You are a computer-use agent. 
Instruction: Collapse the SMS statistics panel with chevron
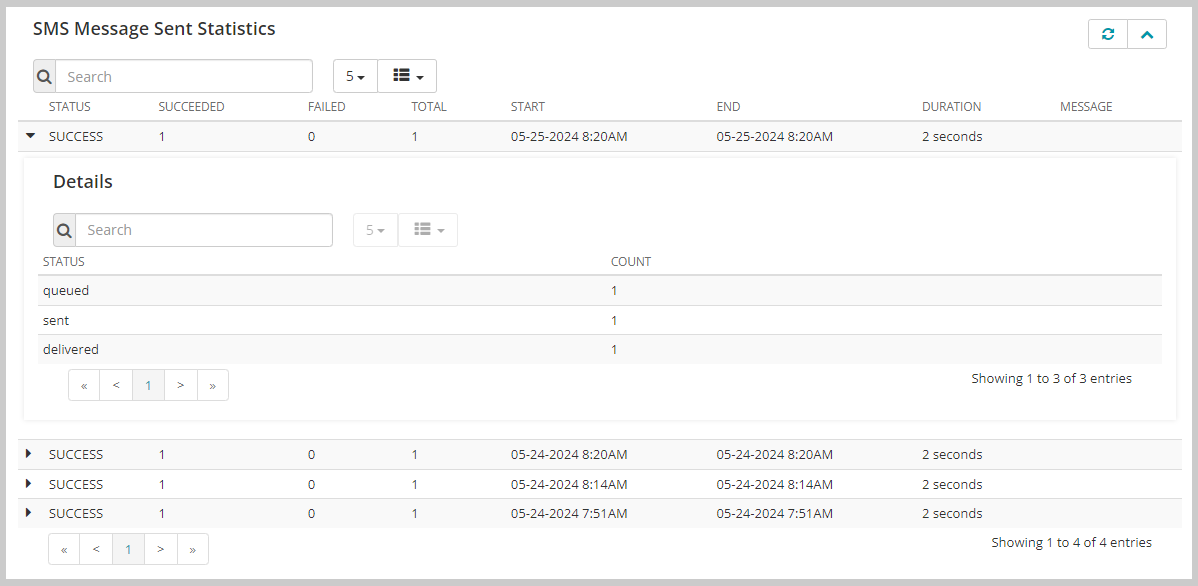point(1147,34)
